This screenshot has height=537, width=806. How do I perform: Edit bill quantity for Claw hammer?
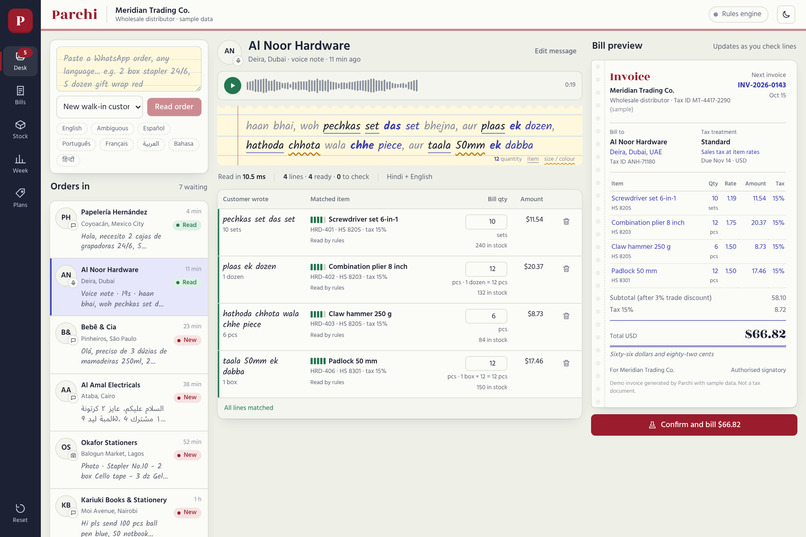pyautogui.click(x=486, y=316)
